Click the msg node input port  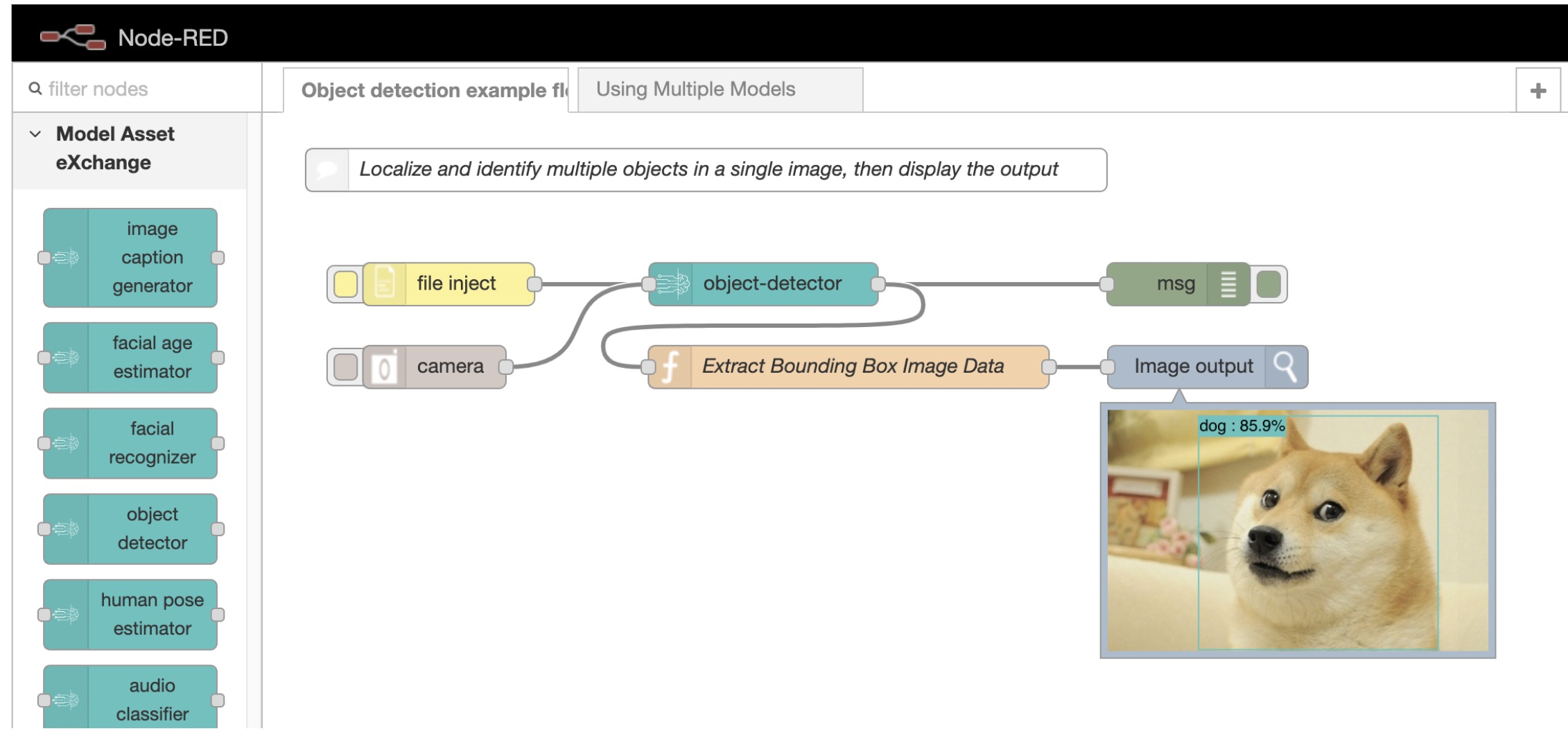[x=1107, y=283]
